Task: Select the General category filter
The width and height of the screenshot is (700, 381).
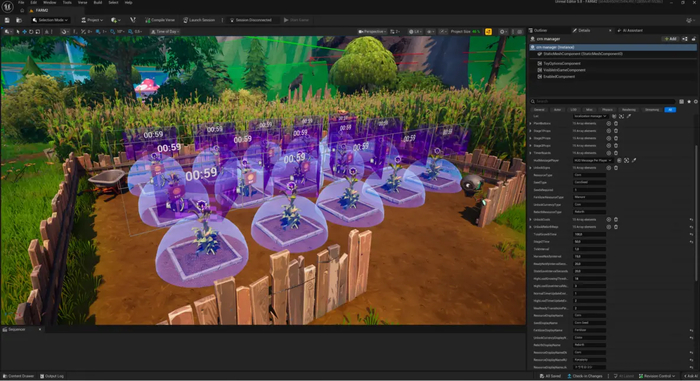Action: [x=539, y=109]
